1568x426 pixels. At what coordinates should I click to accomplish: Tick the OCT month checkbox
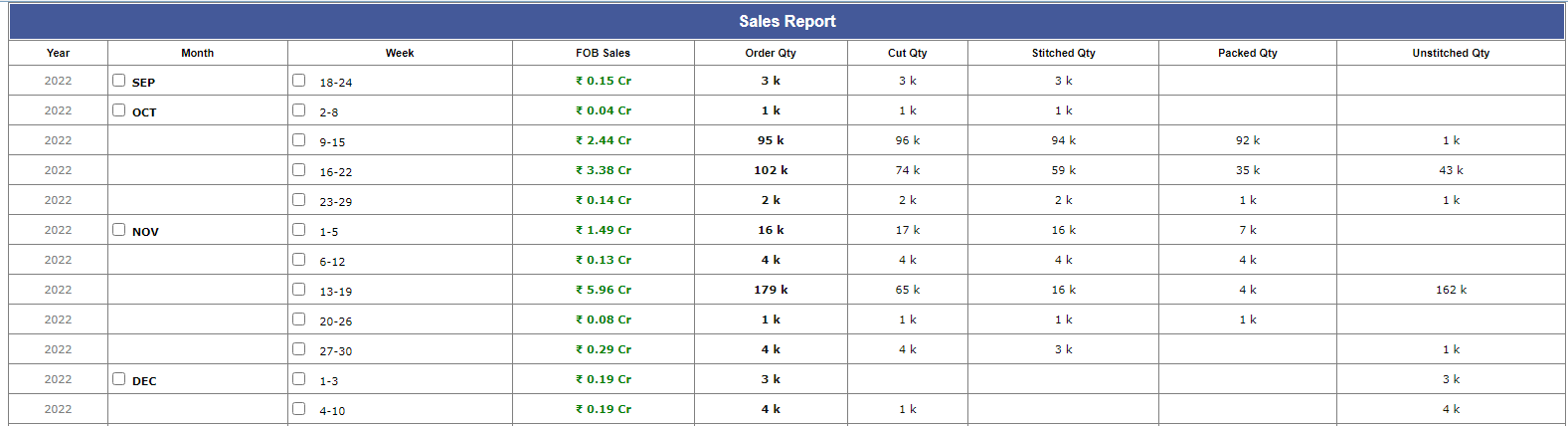pyautogui.click(x=119, y=110)
